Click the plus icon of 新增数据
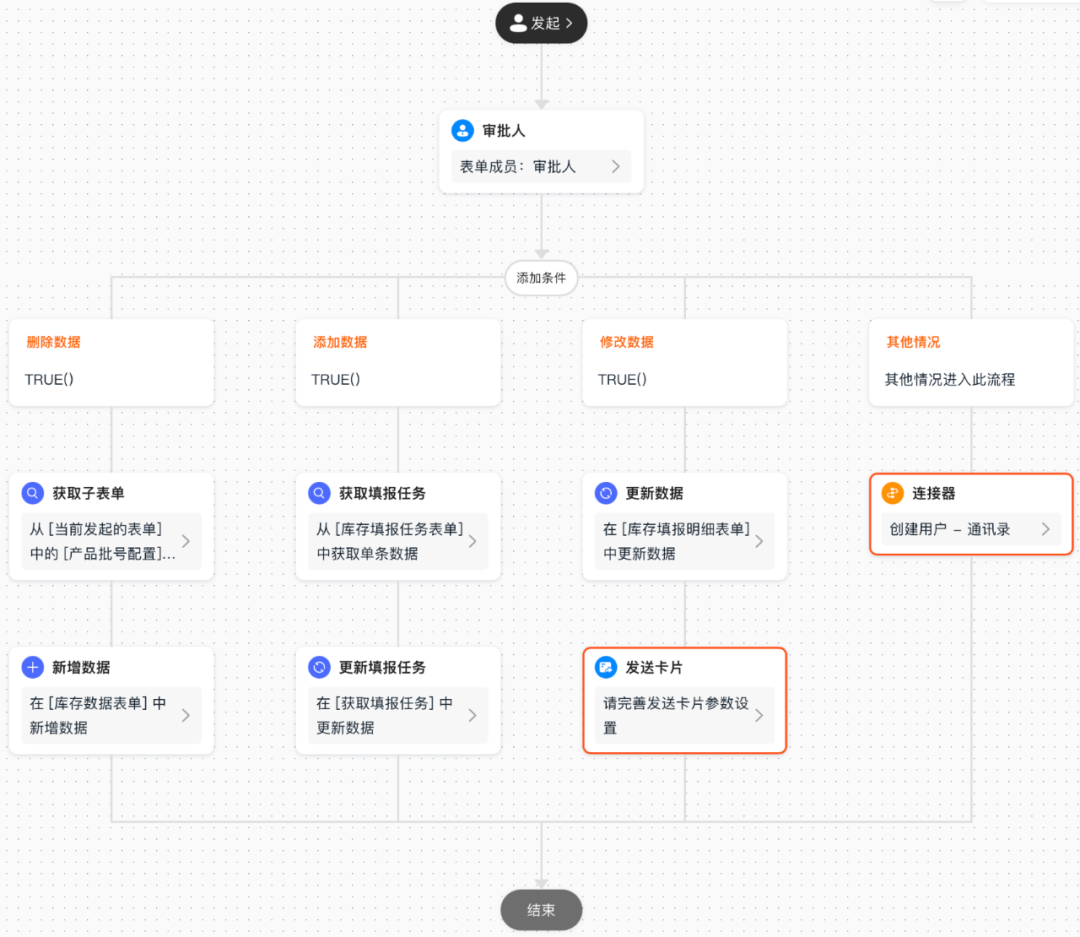The image size is (1080, 937). point(32,667)
